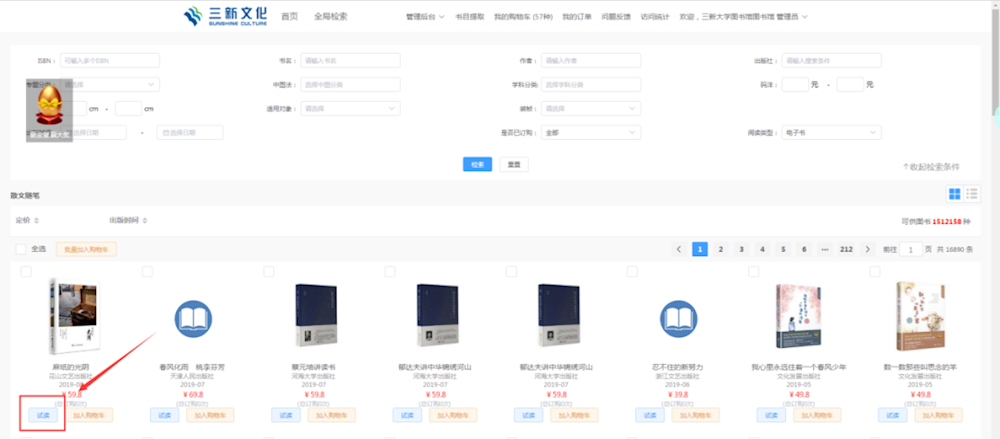Click 试读 under 麻纸的光阴
The image size is (1000, 439).
[x=43, y=415]
